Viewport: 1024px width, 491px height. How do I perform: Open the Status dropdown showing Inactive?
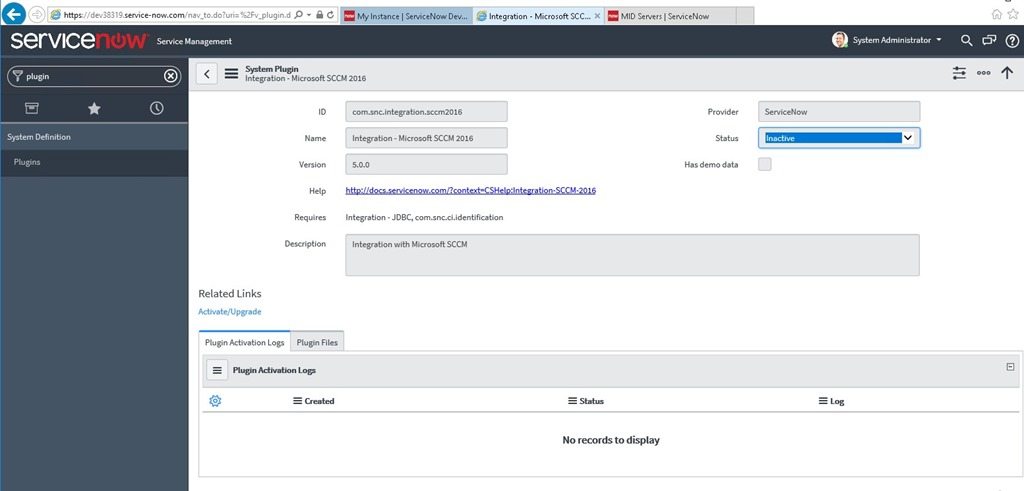click(839, 138)
